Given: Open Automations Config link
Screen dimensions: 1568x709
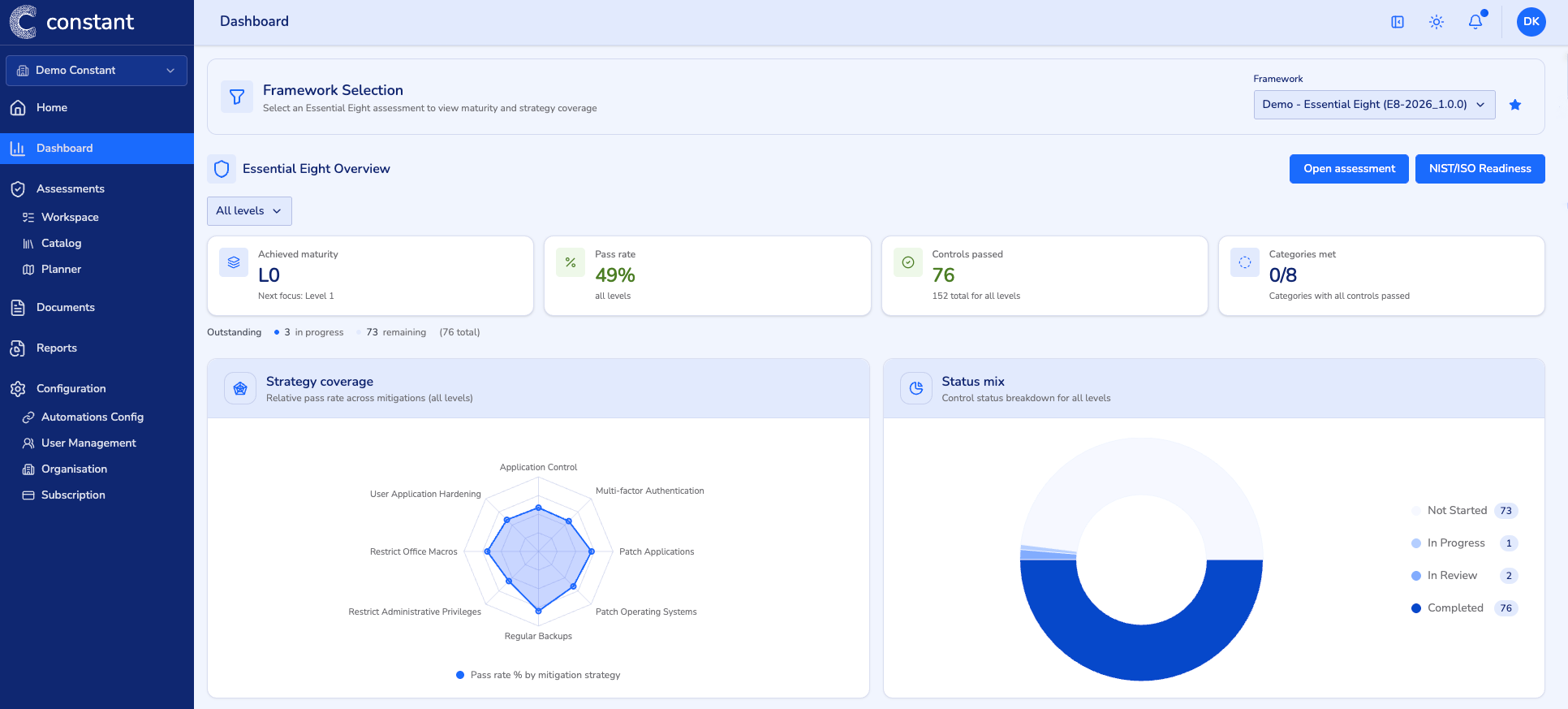Looking at the screenshot, I should click(93, 417).
